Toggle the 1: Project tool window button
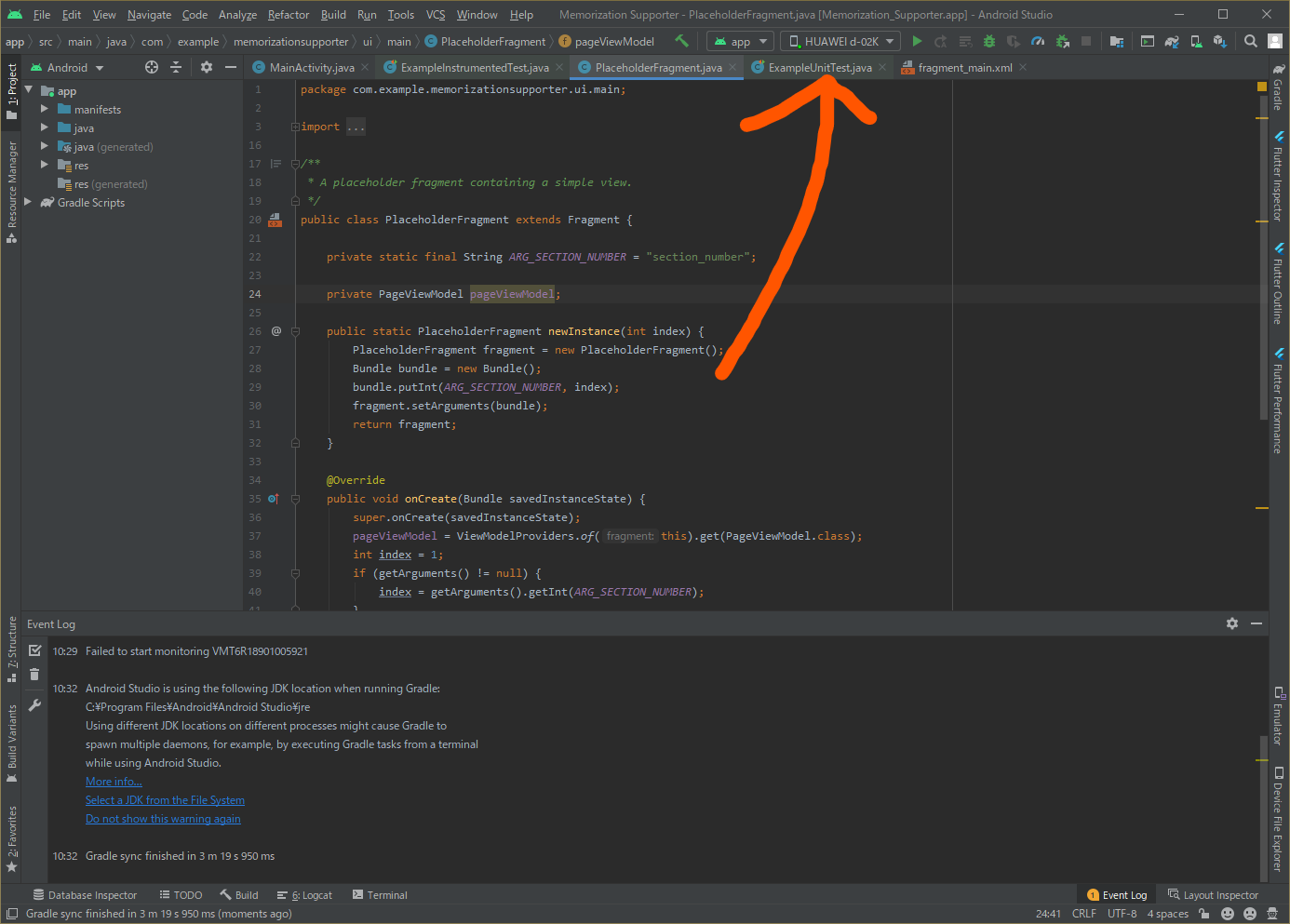The width and height of the screenshot is (1290, 924). (11, 91)
